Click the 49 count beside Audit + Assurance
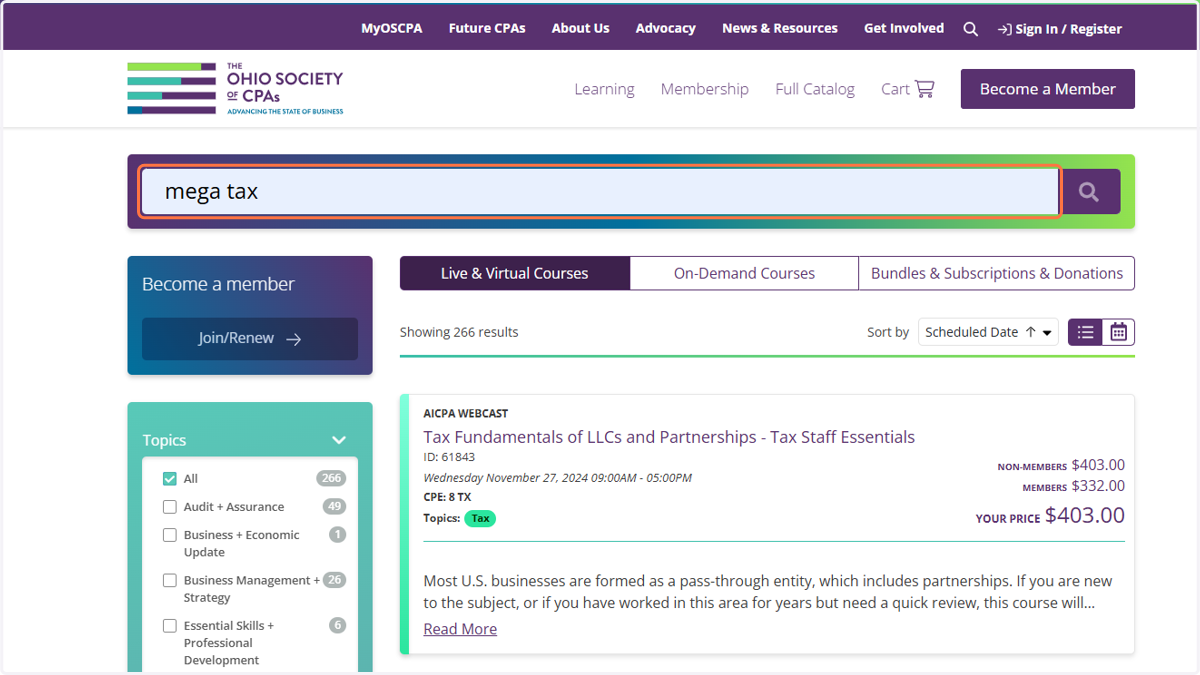This screenshot has width=1200, height=675. pos(334,506)
